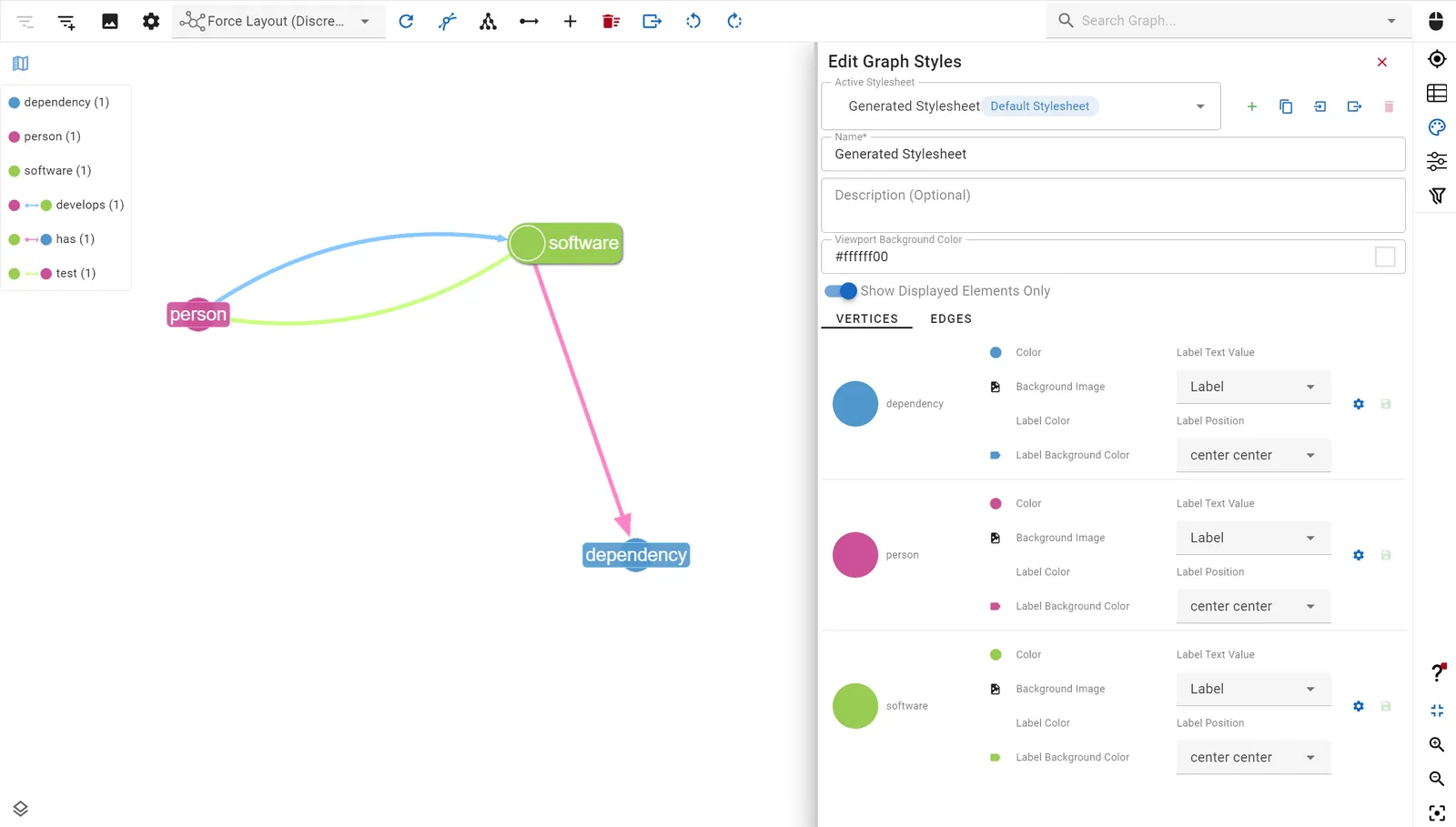
Task: Open settings gear for person vertex style
Action: [x=1359, y=555]
